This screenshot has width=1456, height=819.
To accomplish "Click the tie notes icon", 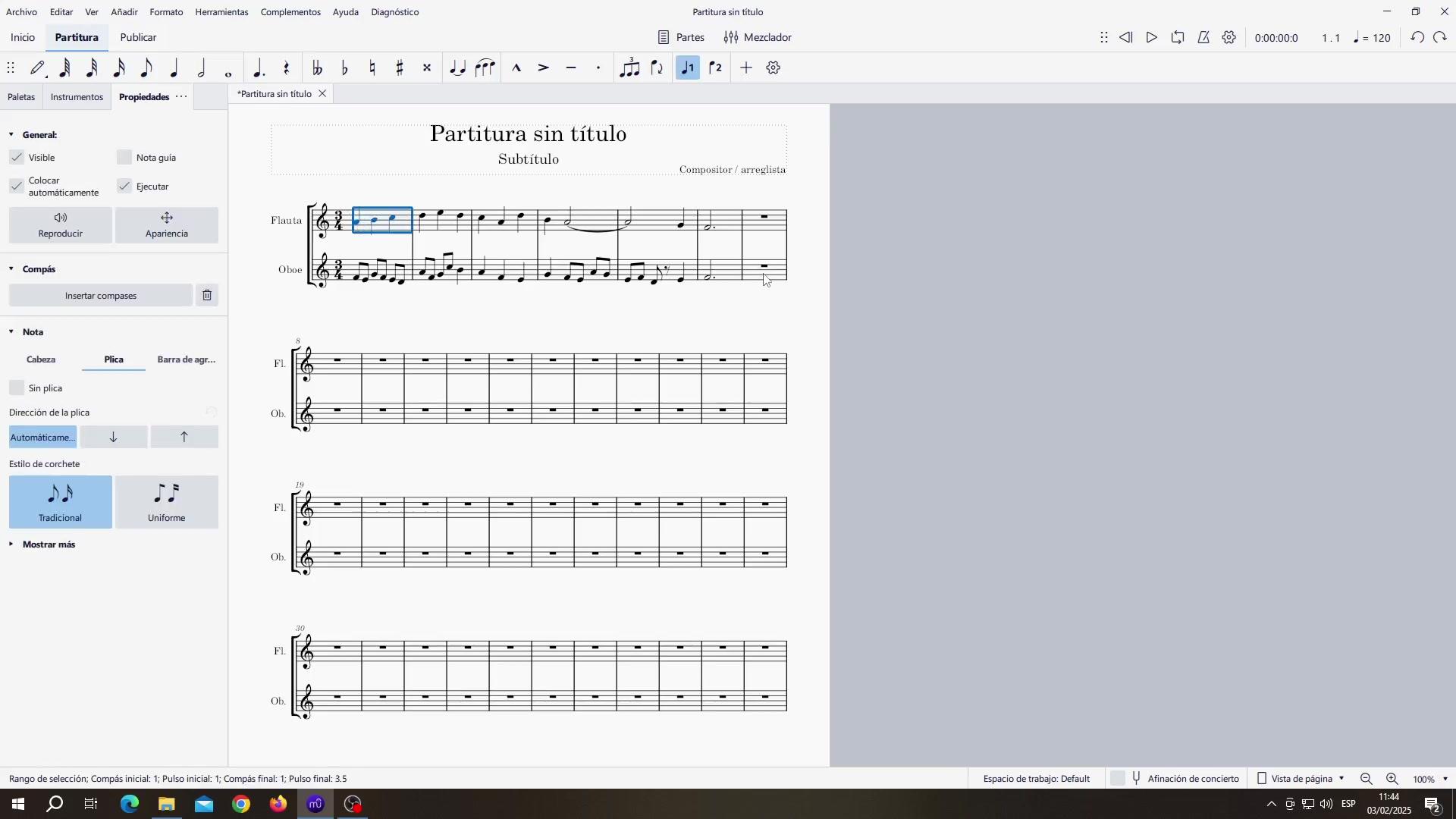I will click(x=457, y=68).
